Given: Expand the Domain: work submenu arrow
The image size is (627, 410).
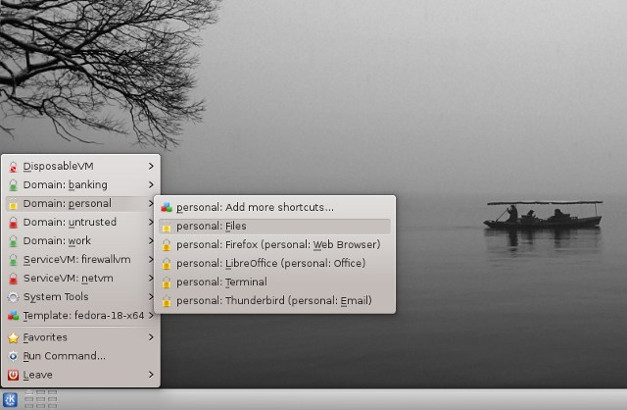Looking at the screenshot, I should tap(151, 241).
